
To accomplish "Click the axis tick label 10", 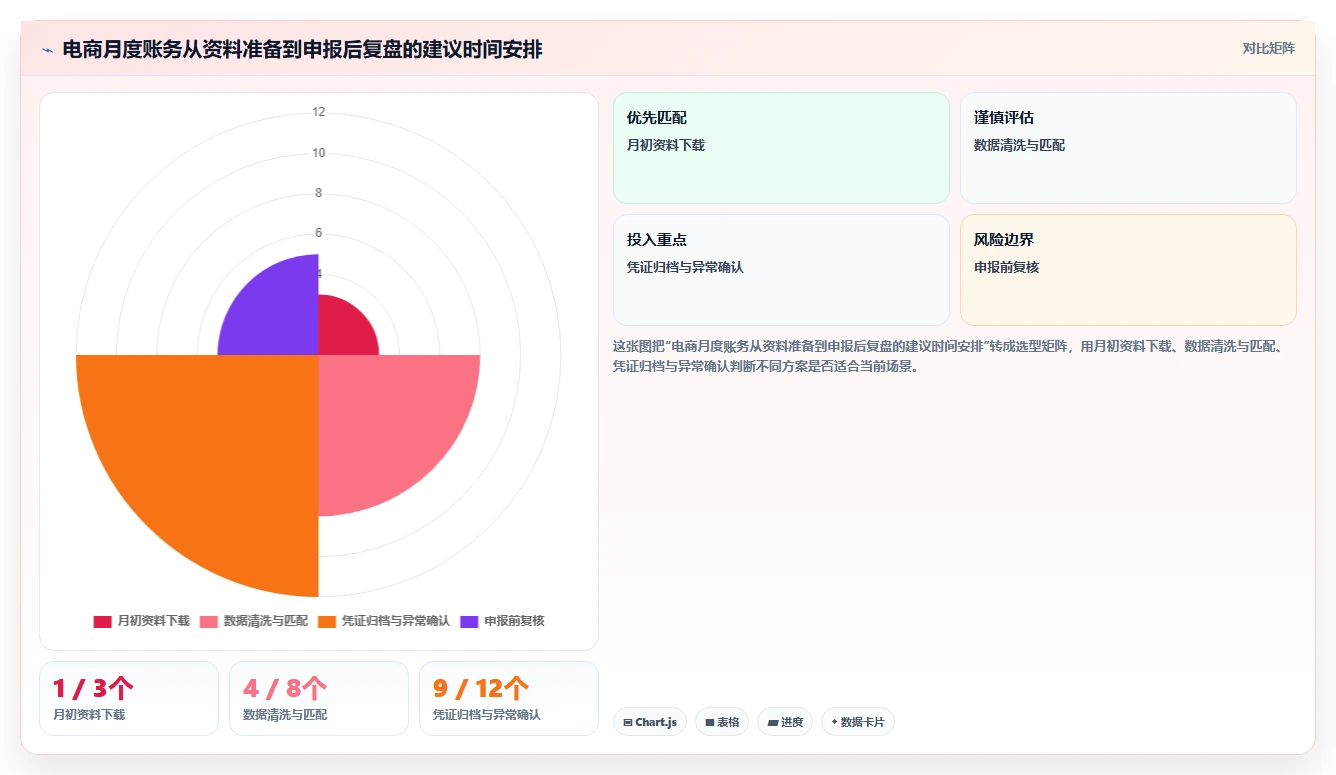I will [x=318, y=153].
